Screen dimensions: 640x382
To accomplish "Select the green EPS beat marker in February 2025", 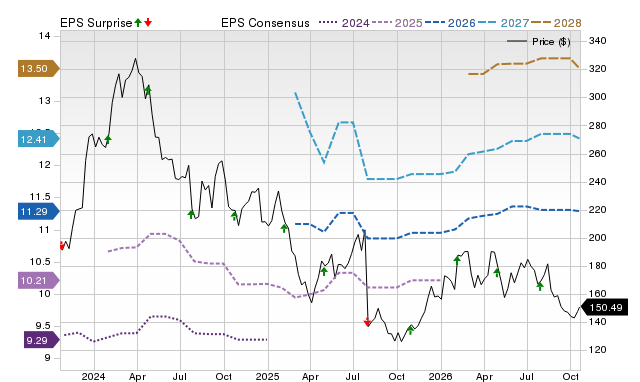I will tap(284, 228).
